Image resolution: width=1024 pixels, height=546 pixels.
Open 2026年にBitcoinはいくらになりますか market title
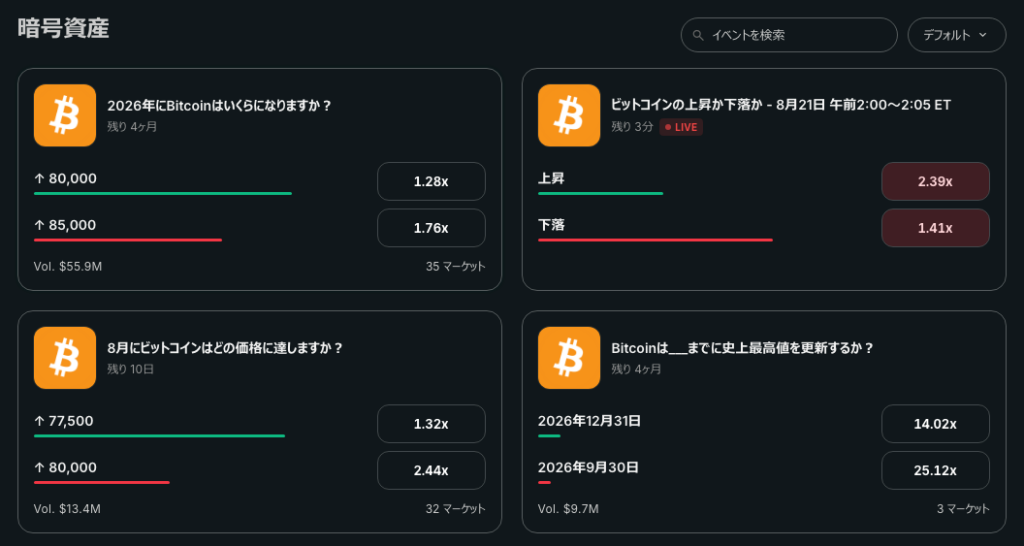coord(219,105)
